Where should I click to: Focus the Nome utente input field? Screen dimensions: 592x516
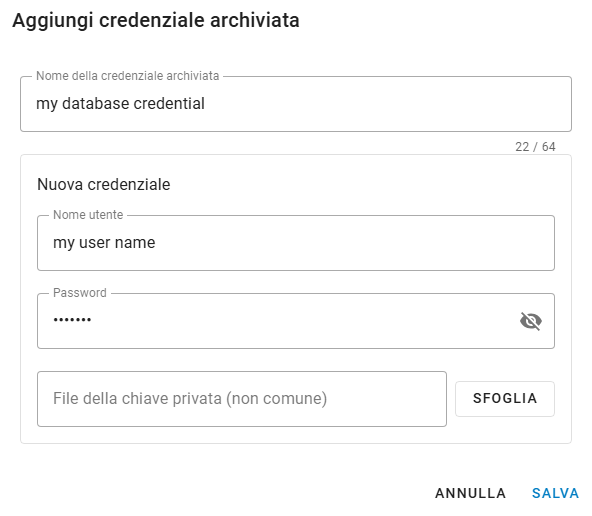296,243
